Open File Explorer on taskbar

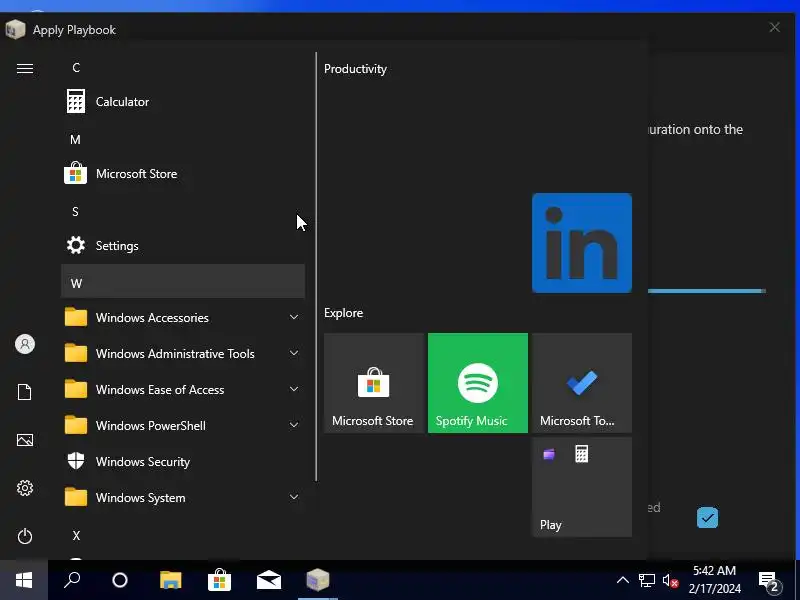170,580
